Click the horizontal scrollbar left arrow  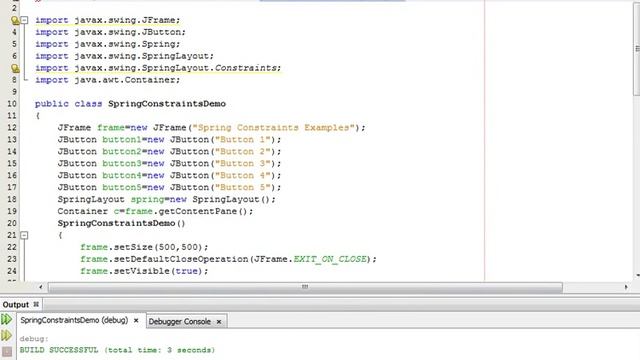click(40, 287)
